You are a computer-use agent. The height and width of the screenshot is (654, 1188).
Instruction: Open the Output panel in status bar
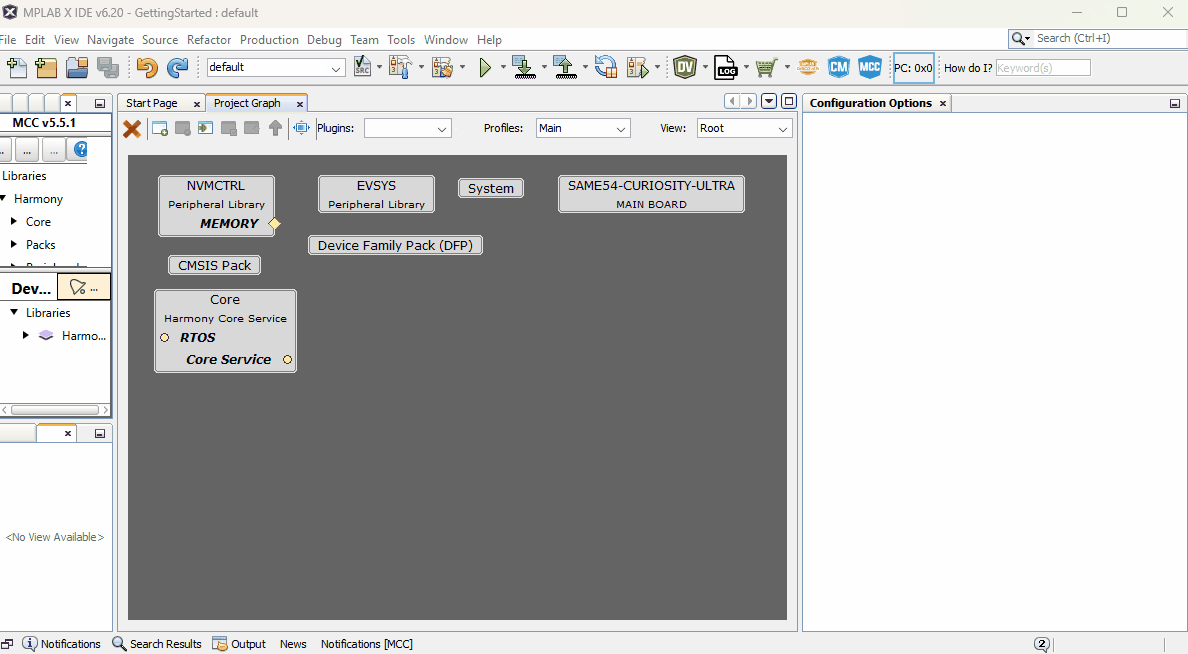[239, 643]
